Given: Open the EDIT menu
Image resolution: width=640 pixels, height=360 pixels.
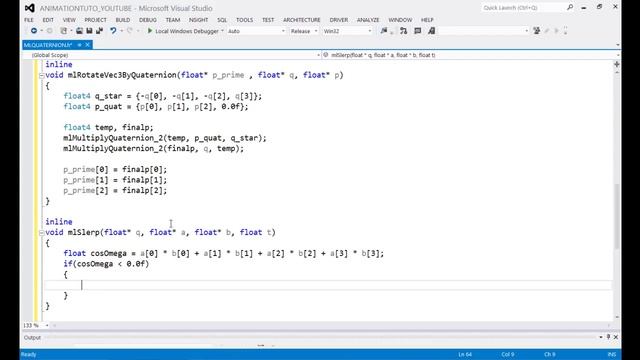Looking at the screenshot, I should 48,20.
